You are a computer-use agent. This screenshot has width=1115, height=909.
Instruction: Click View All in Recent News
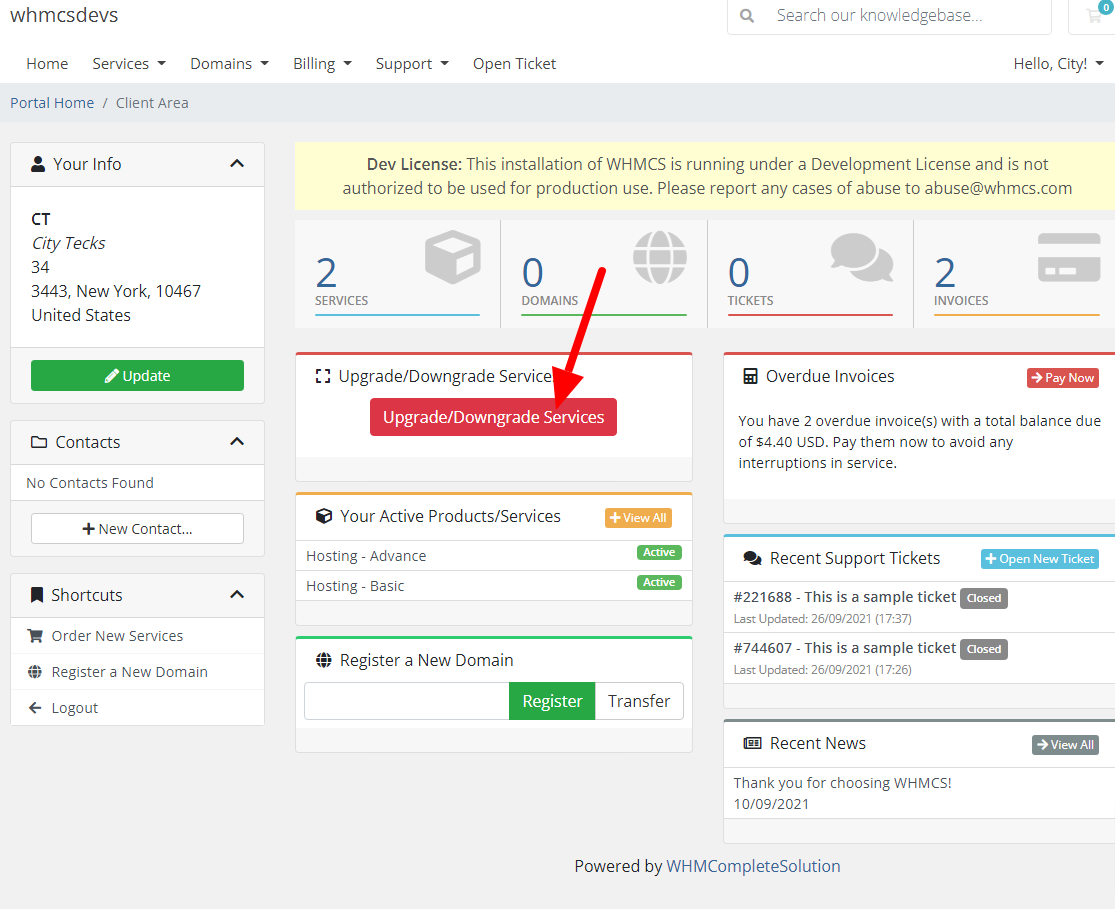click(1065, 745)
